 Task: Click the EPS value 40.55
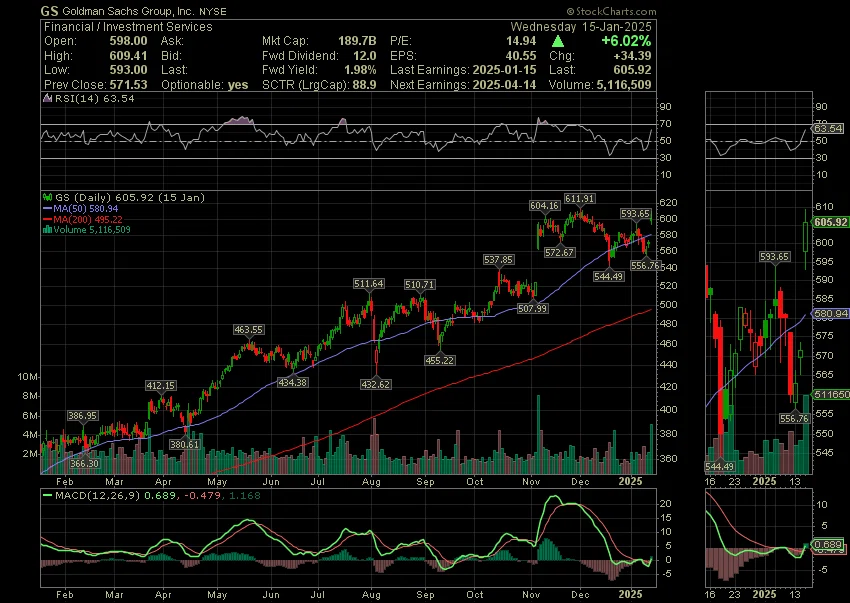pyautogui.click(x=519, y=56)
